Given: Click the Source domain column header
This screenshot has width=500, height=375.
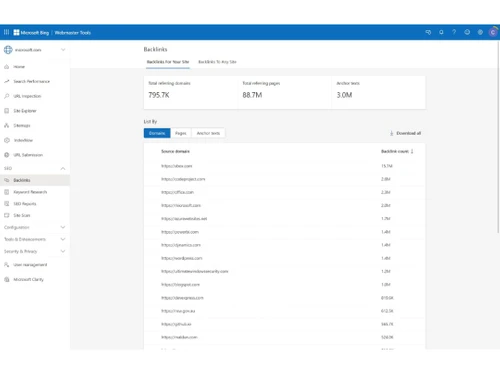Looking at the screenshot, I should tap(175, 151).
